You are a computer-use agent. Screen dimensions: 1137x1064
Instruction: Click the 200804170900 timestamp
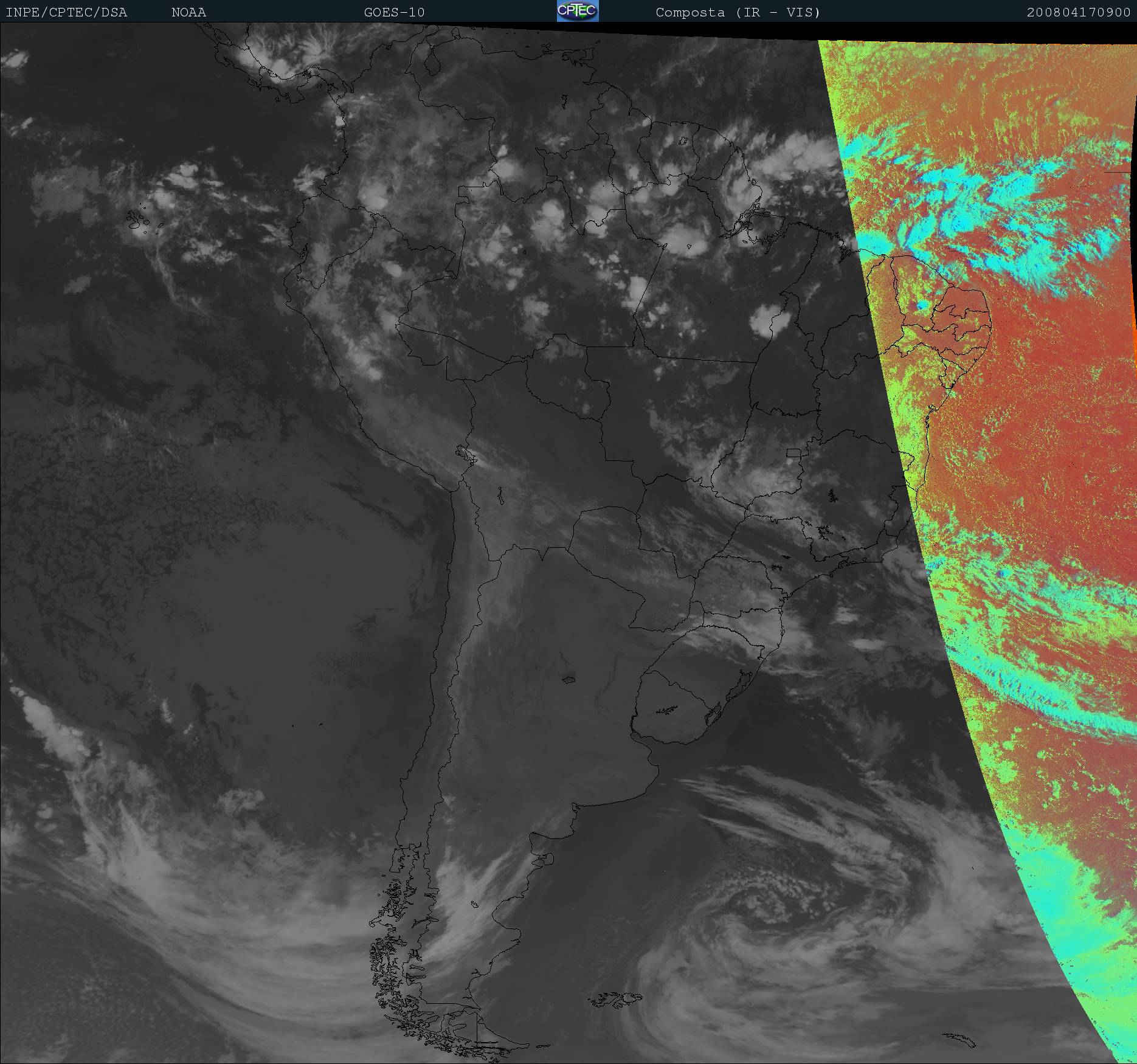[1079, 13]
